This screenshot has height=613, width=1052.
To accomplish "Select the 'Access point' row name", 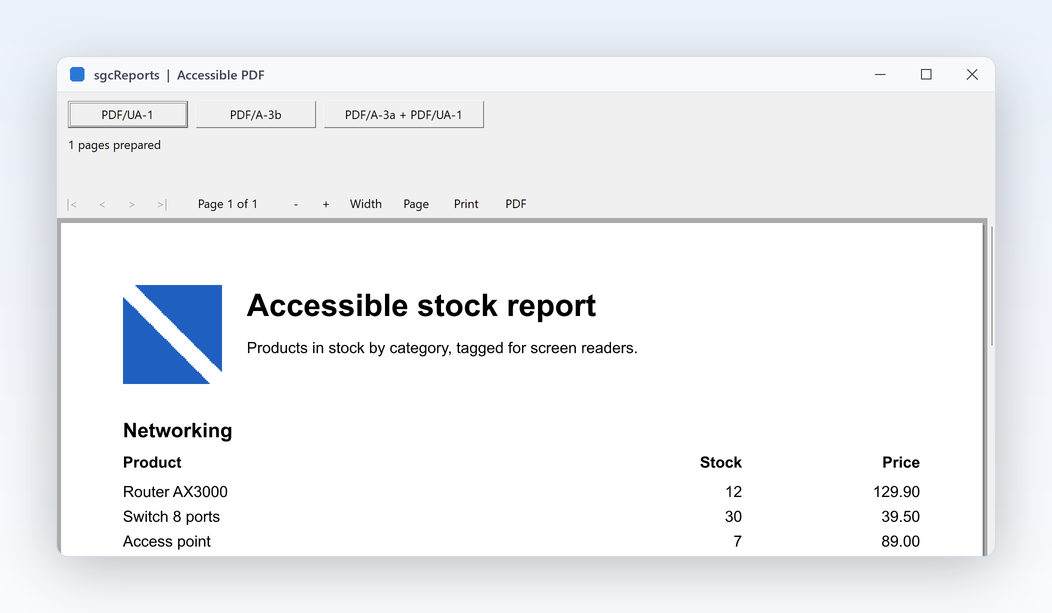I will click(166, 542).
